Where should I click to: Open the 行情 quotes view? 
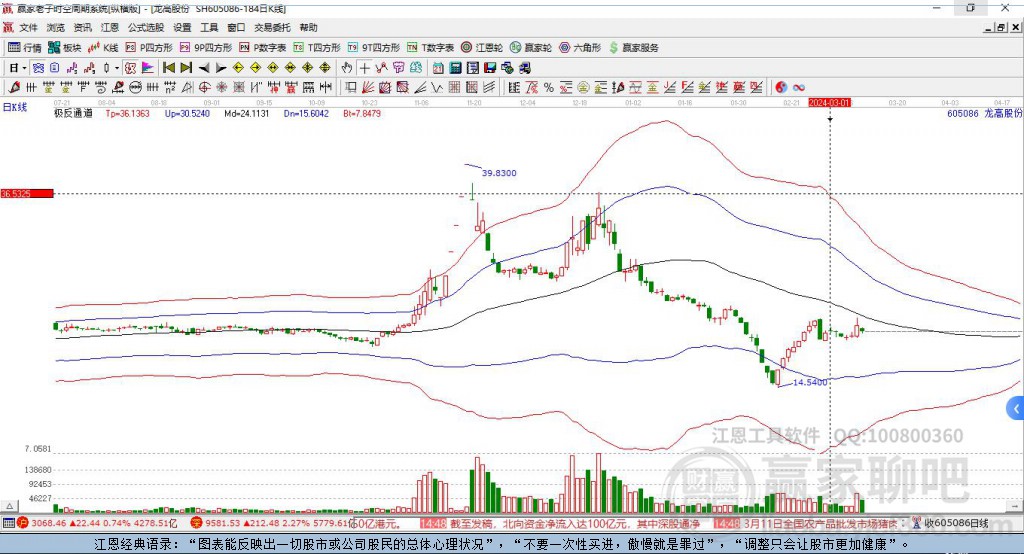pos(25,48)
